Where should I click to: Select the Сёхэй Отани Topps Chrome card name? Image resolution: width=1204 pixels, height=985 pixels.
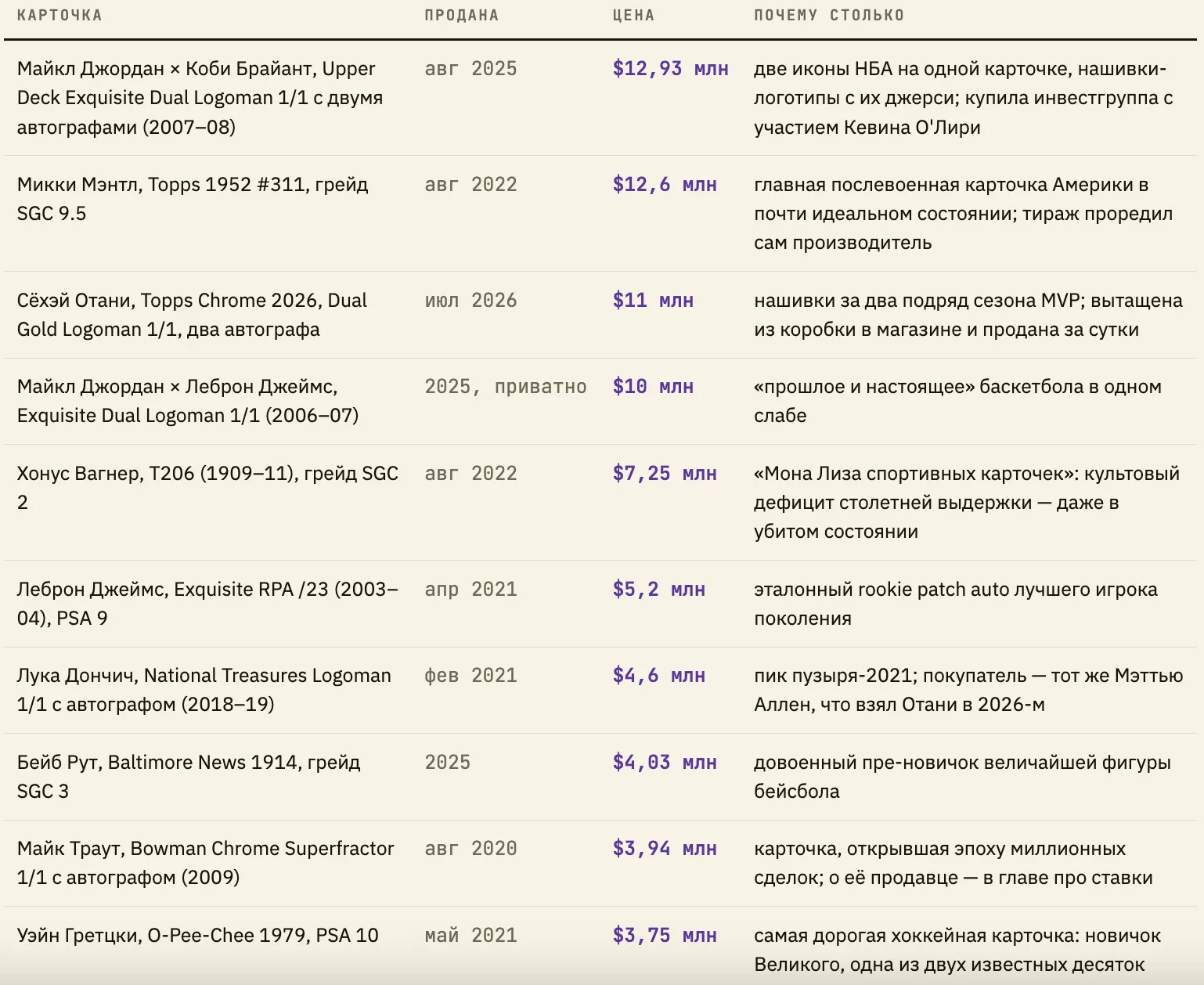pyautogui.click(x=192, y=315)
